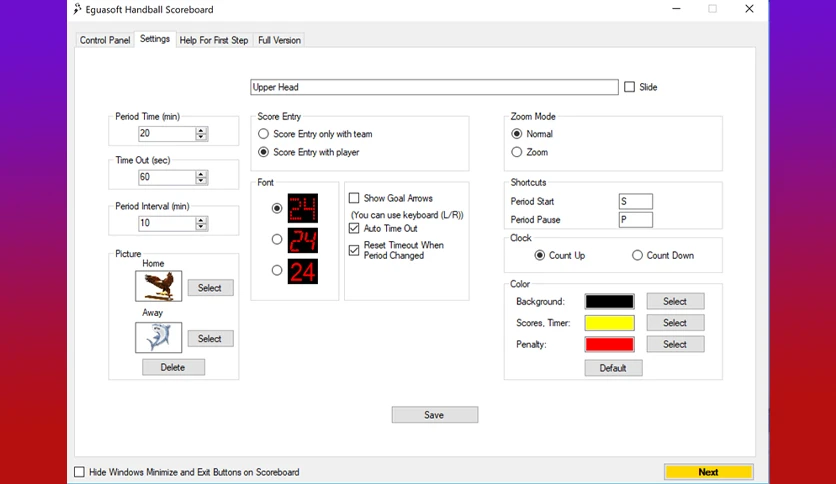Click the Home team eagle picture
Viewport: 836px width, 484px height.
[158, 286]
